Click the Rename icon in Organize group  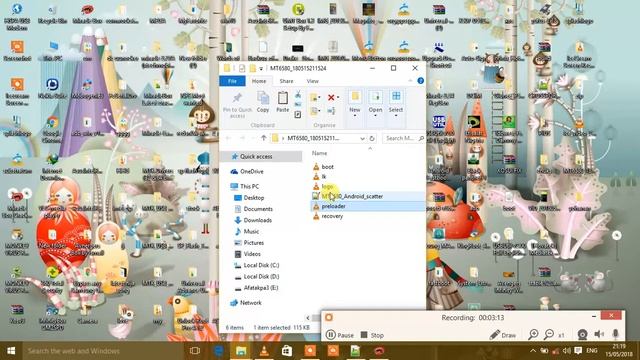331,111
